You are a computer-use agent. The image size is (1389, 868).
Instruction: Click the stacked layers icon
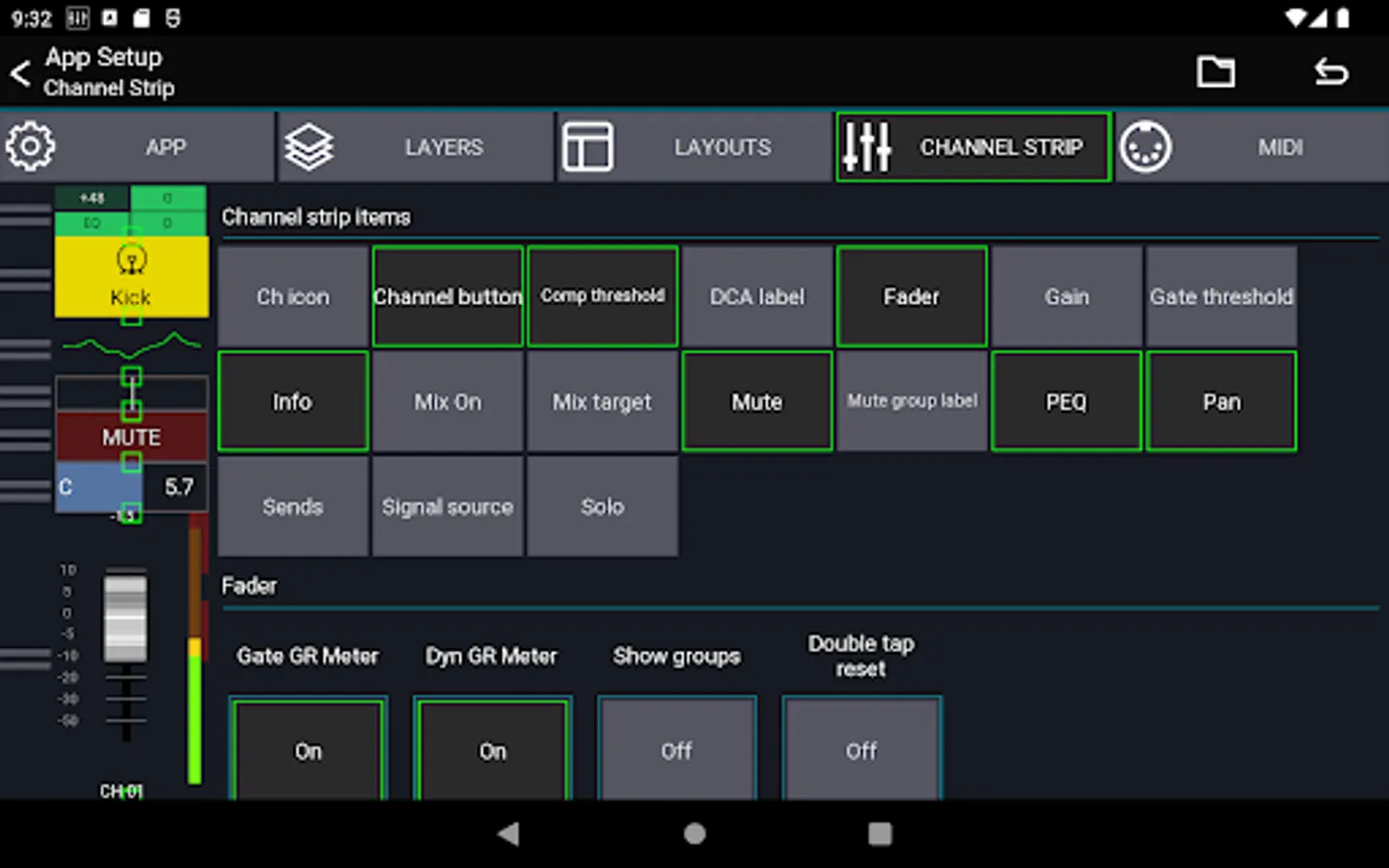pyautogui.click(x=309, y=147)
